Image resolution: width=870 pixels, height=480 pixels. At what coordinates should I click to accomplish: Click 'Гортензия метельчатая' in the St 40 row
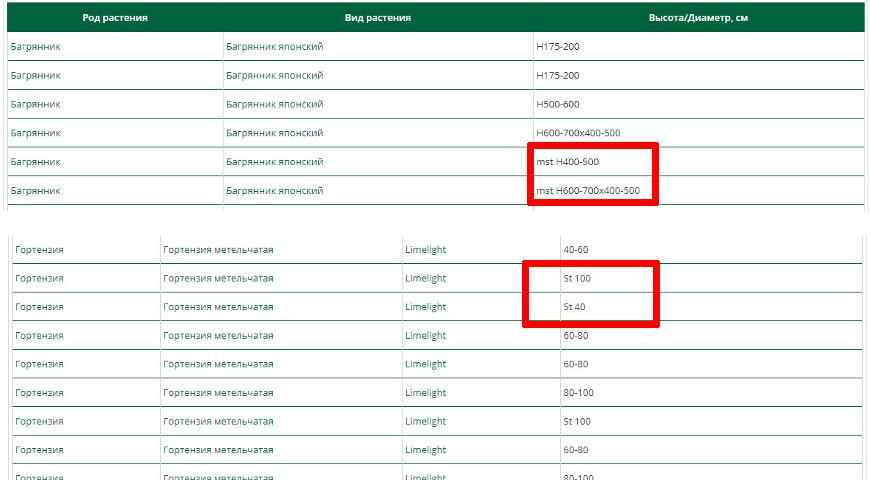click(x=218, y=307)
